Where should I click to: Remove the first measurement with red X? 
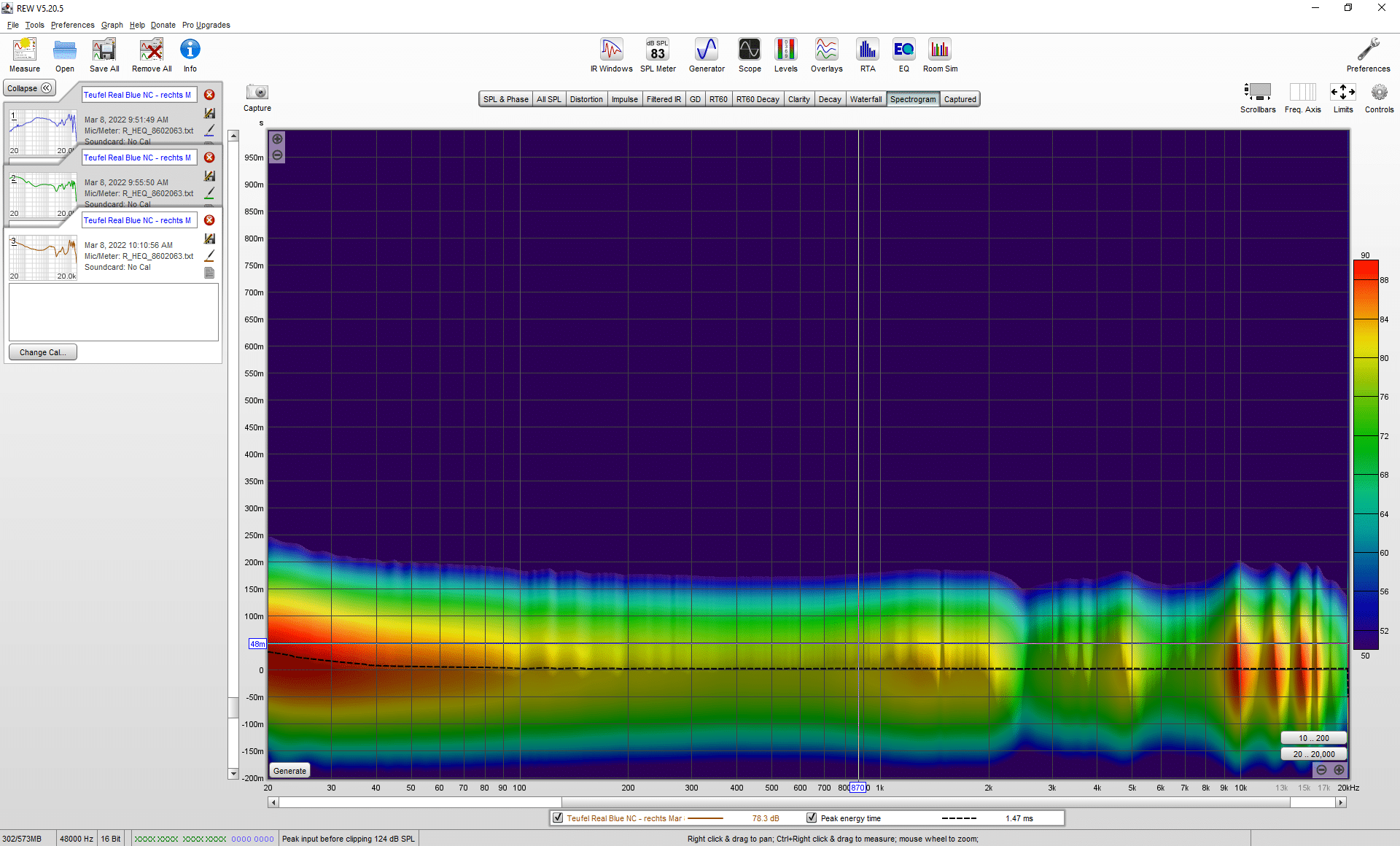[209, 95]
